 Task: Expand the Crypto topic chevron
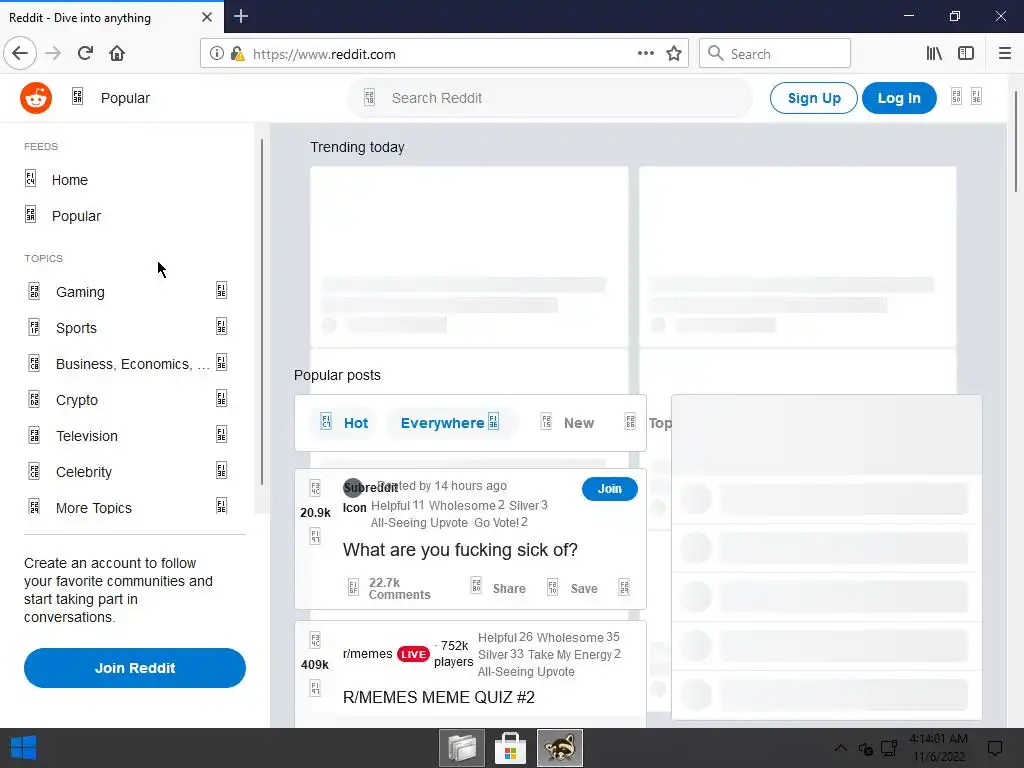[x=221, y=398]
